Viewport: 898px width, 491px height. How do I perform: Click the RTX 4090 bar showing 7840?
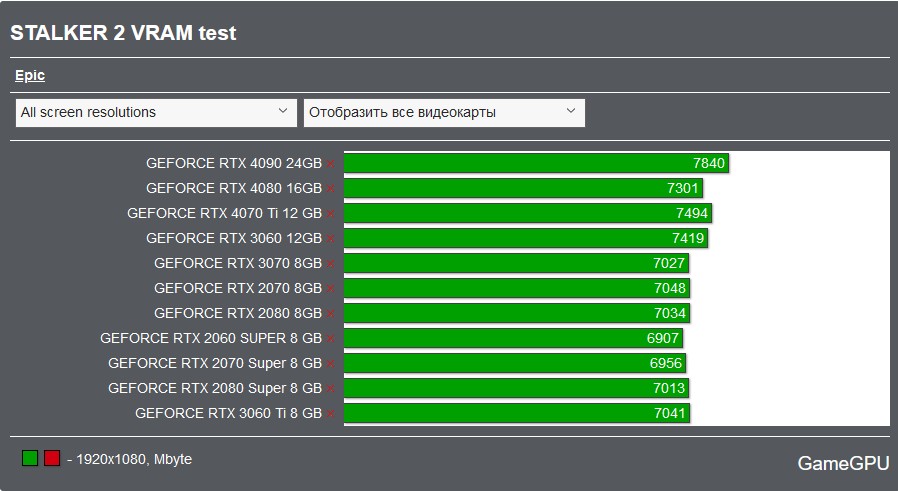536,163
